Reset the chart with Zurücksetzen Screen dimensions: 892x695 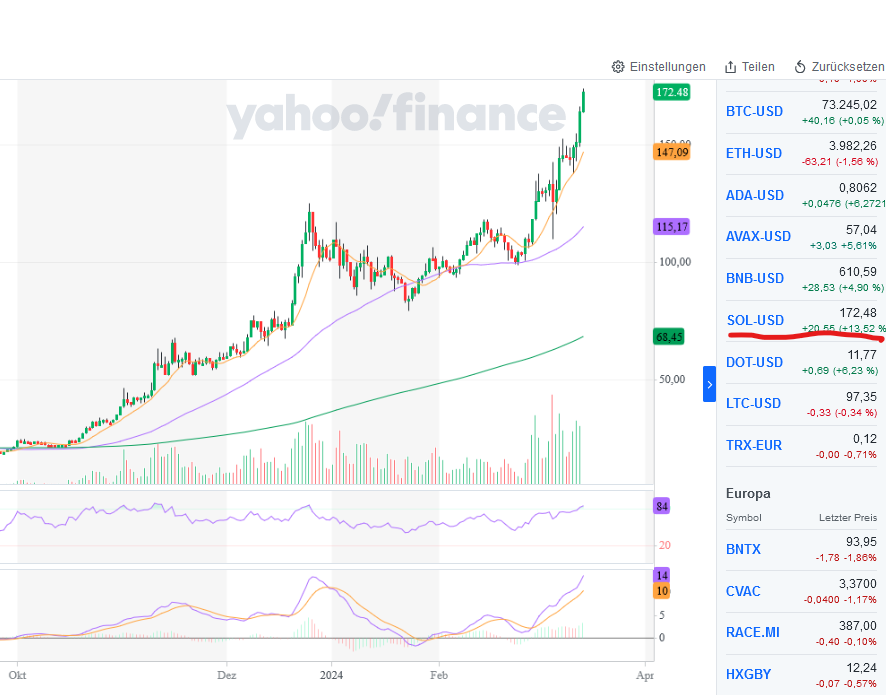point(848,67)
